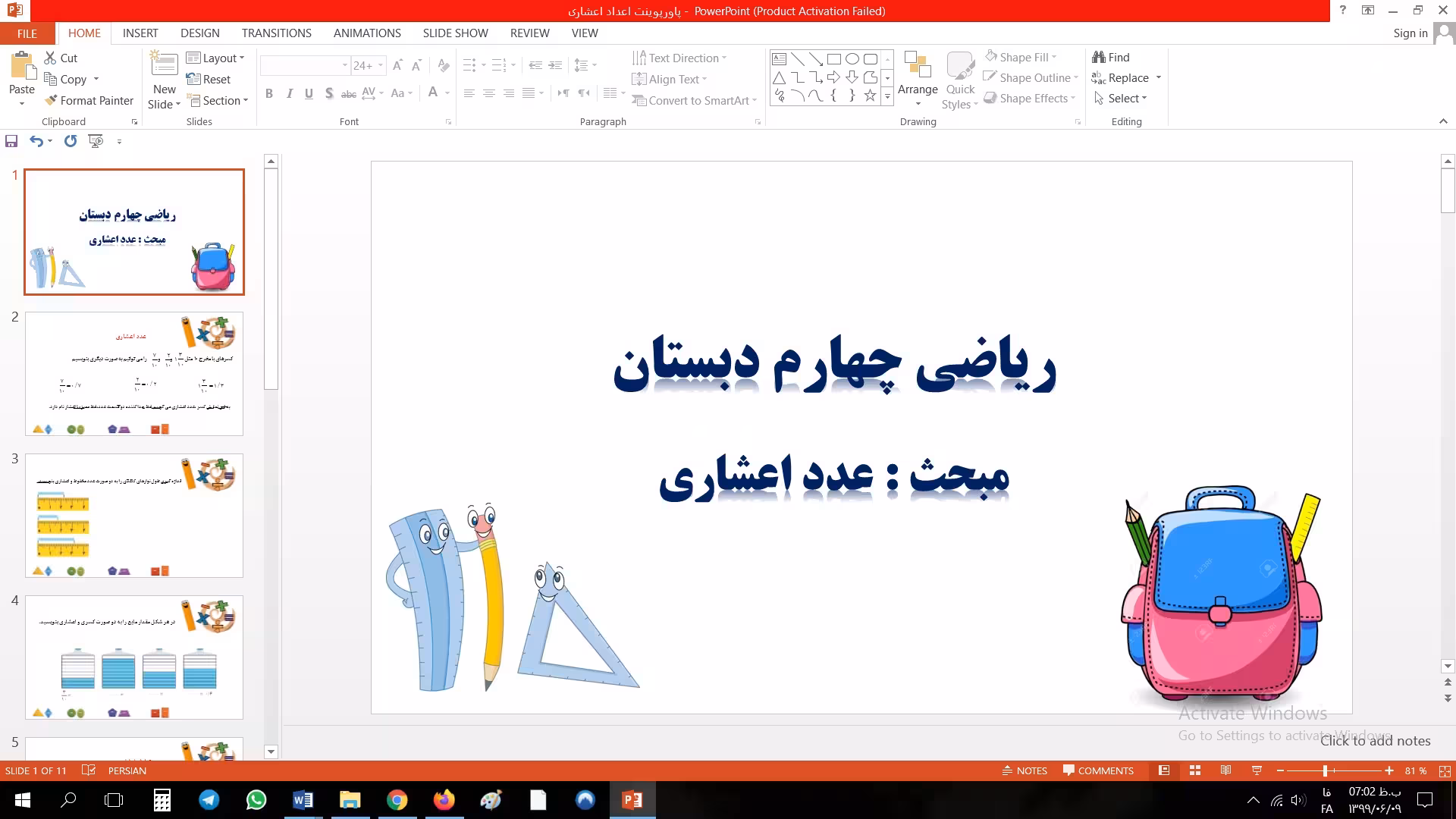Click the Paste icon
Viewport: 1456px width, 819px height.
tap(22, 67)
